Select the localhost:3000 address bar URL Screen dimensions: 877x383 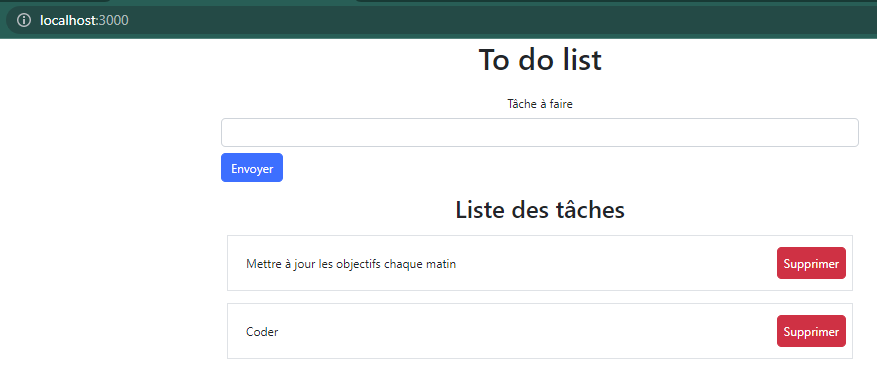click(84, 21)
